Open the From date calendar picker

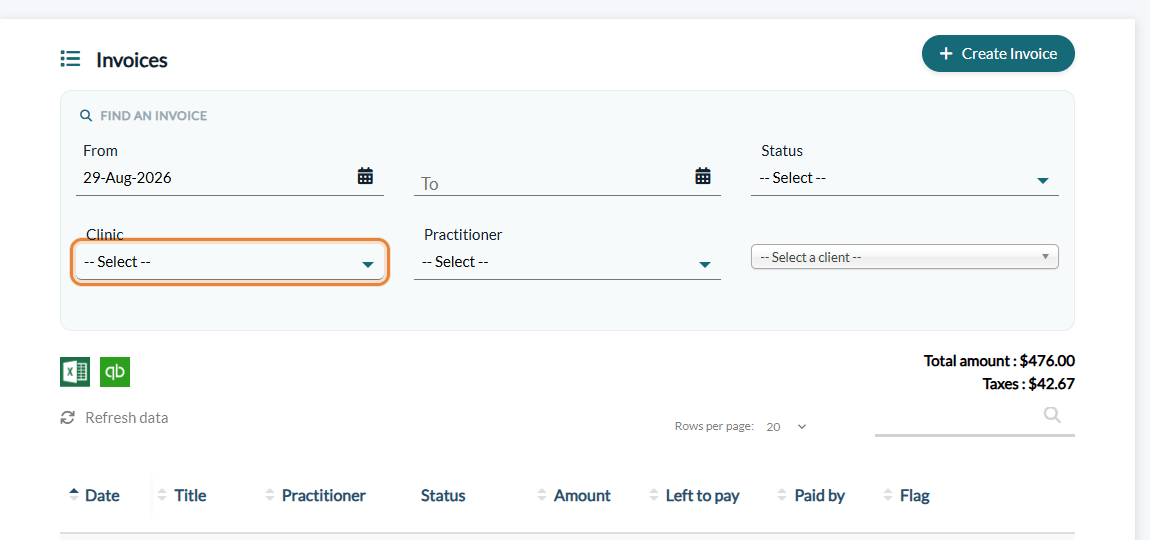365,176
